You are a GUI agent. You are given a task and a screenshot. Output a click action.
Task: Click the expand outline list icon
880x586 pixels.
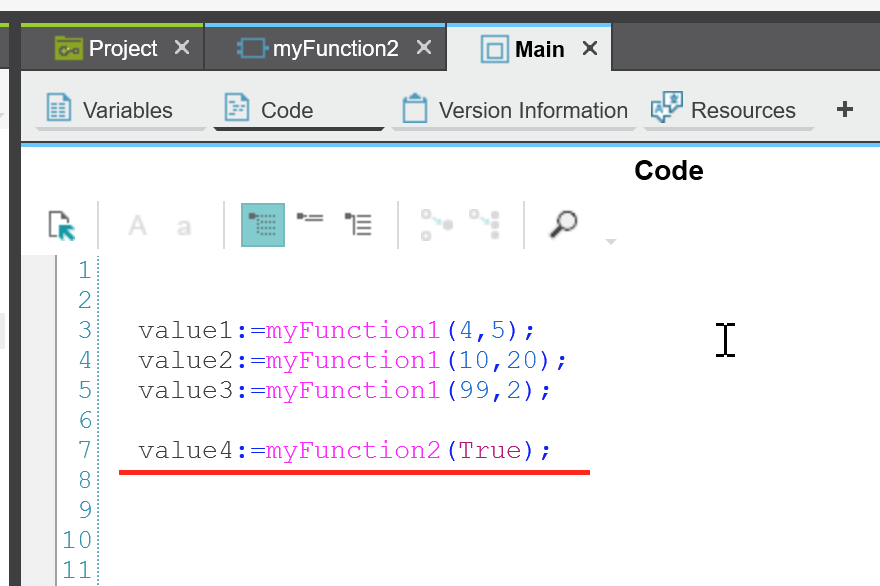pos(358,224)
